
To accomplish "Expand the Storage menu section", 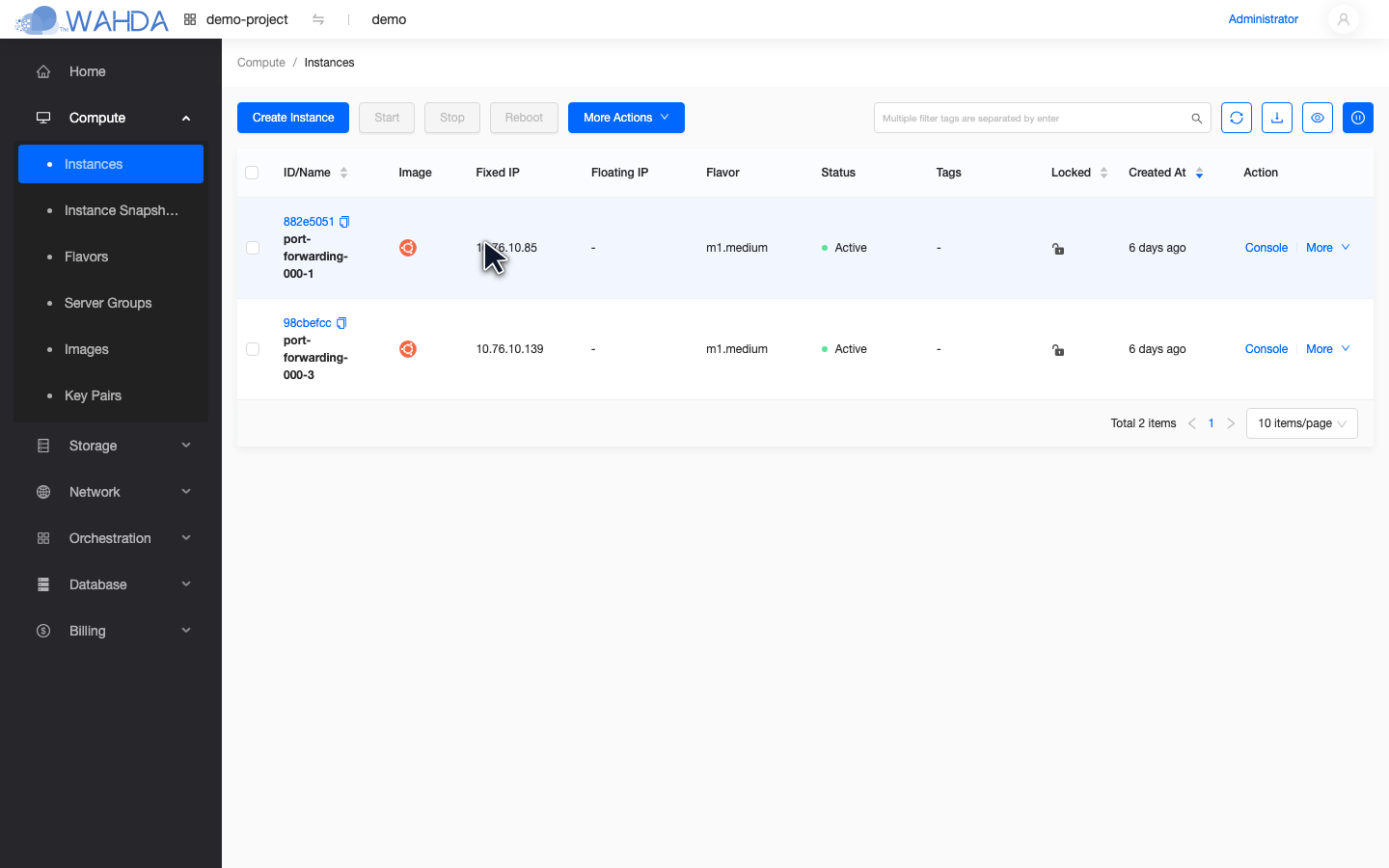I will [186, 446].
